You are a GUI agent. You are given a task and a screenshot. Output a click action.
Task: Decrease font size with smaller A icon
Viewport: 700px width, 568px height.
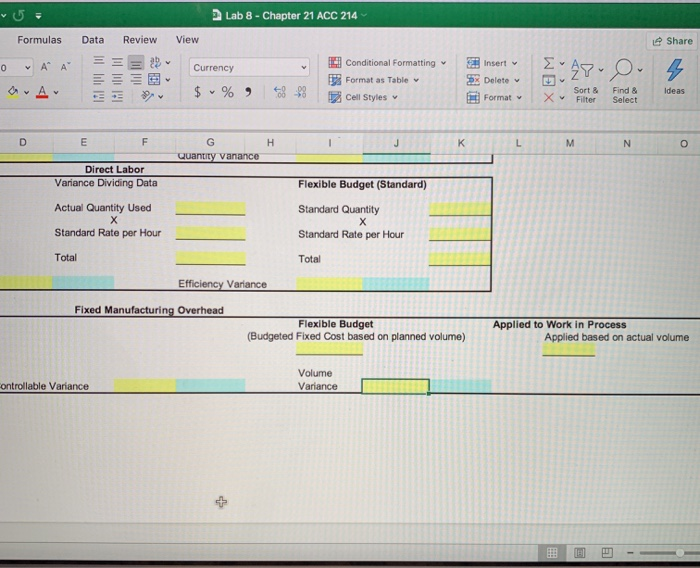[65, 67]
